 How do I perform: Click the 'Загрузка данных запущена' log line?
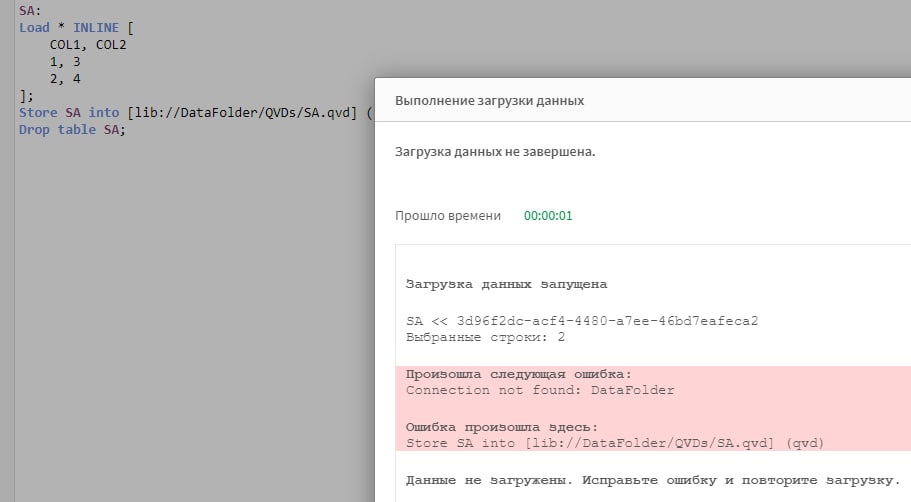pyautogui.click(x=506, y=284)
